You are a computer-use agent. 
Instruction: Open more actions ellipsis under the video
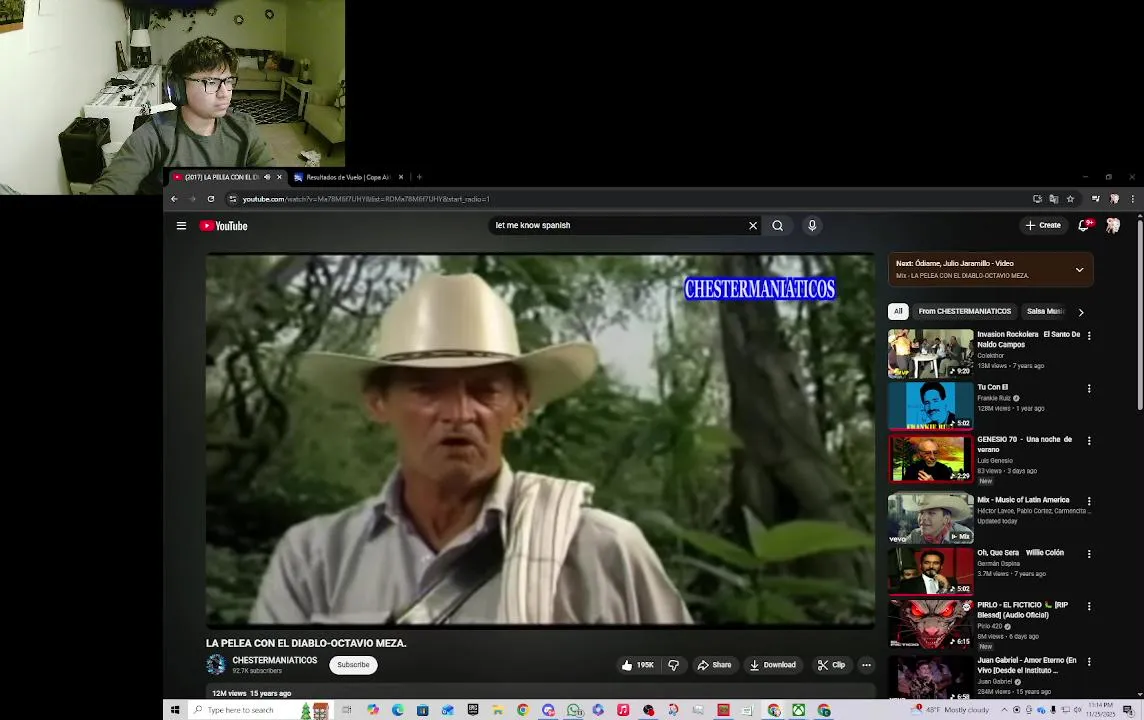pyautogui.click(x=866, y=665)
